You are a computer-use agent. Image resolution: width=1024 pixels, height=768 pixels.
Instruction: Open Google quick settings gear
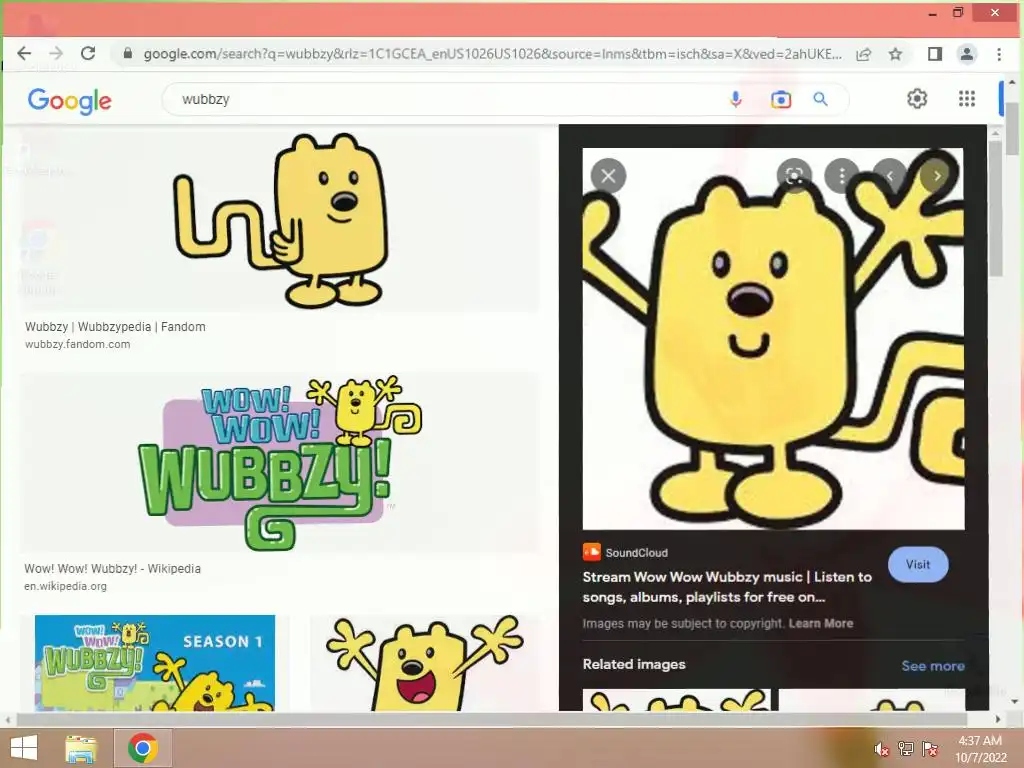pyautogui.click(x=917, y=99)
